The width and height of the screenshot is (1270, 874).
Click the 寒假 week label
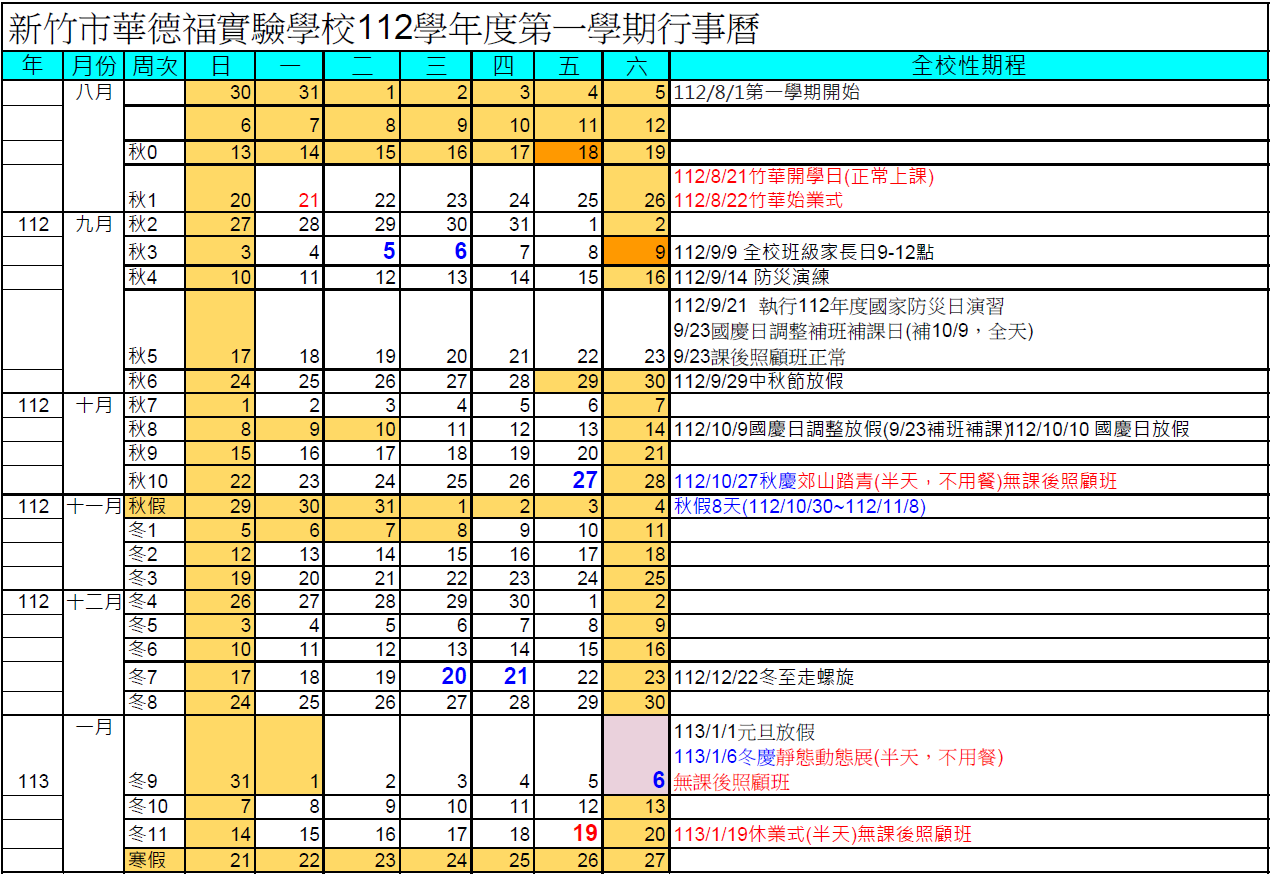pyautogui.click(x=146, y=859)
